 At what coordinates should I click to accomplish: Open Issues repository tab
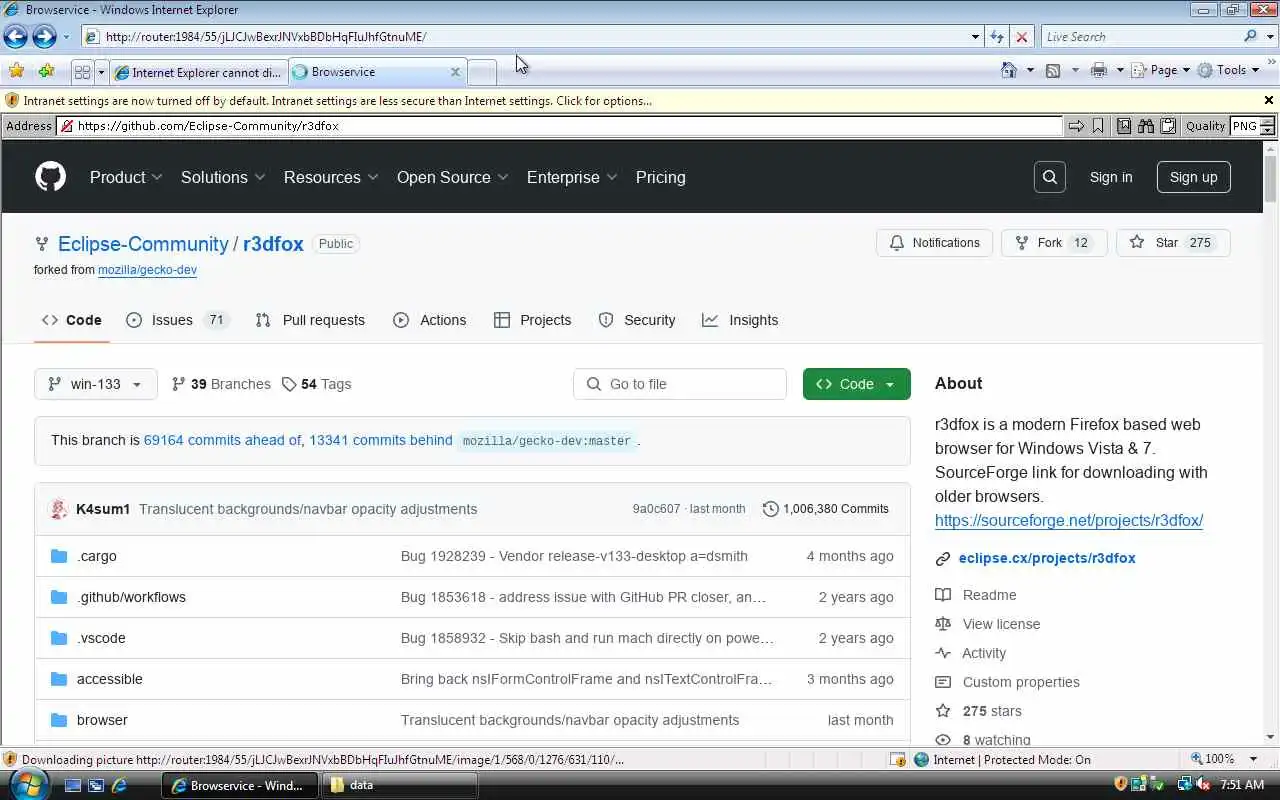178,320
